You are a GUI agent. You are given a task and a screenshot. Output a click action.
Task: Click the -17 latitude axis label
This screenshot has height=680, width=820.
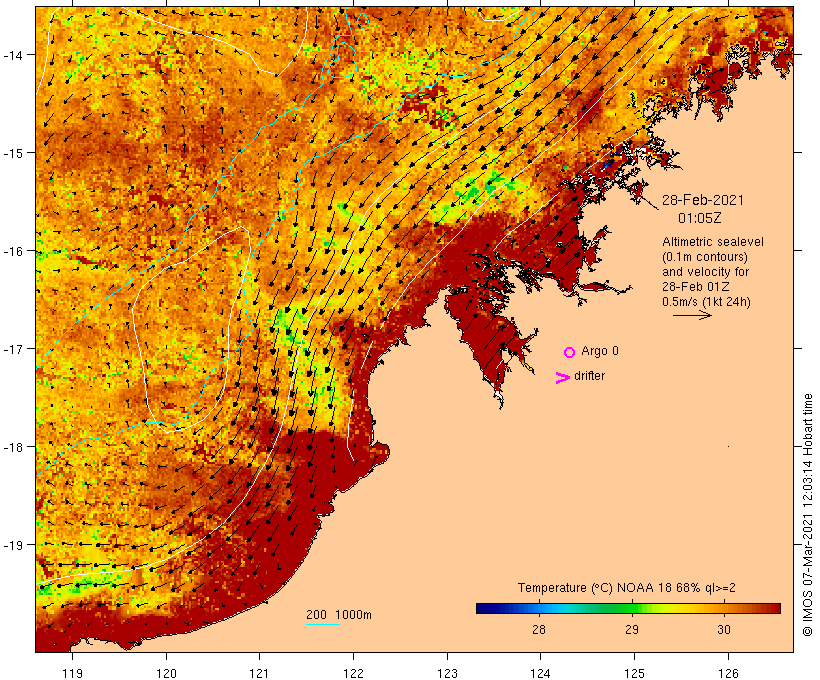tap(13, 349)
